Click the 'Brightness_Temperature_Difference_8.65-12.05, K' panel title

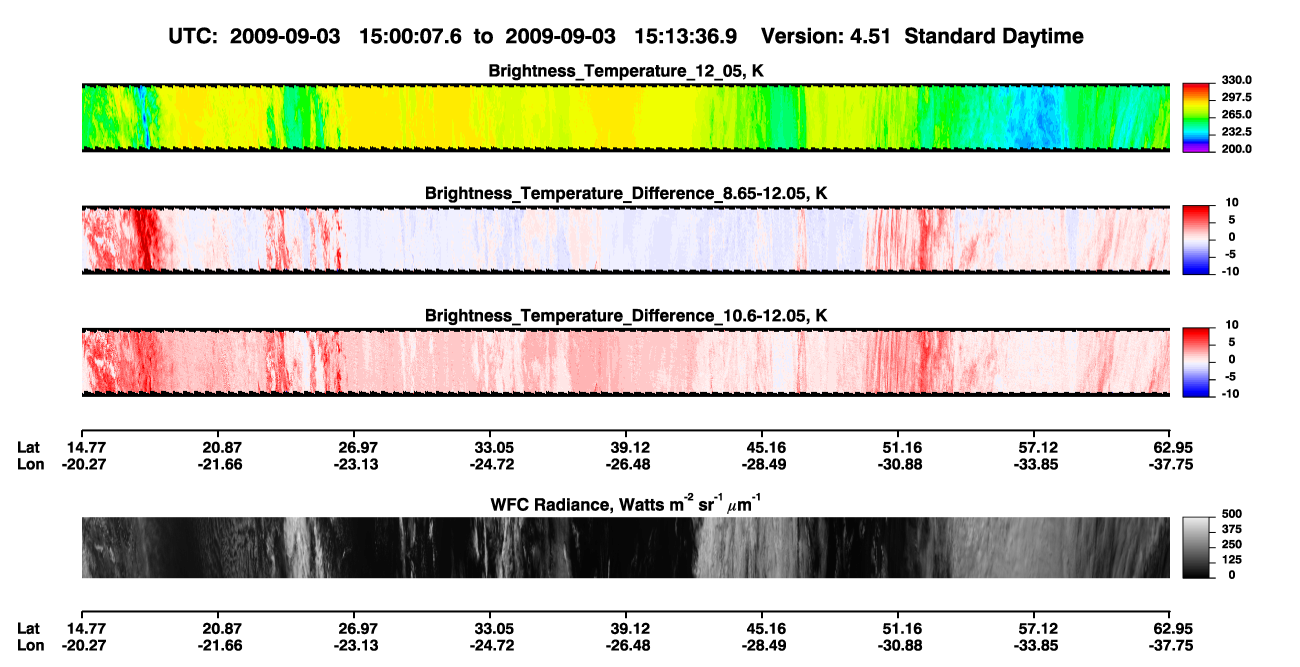(x=626, y=193)
